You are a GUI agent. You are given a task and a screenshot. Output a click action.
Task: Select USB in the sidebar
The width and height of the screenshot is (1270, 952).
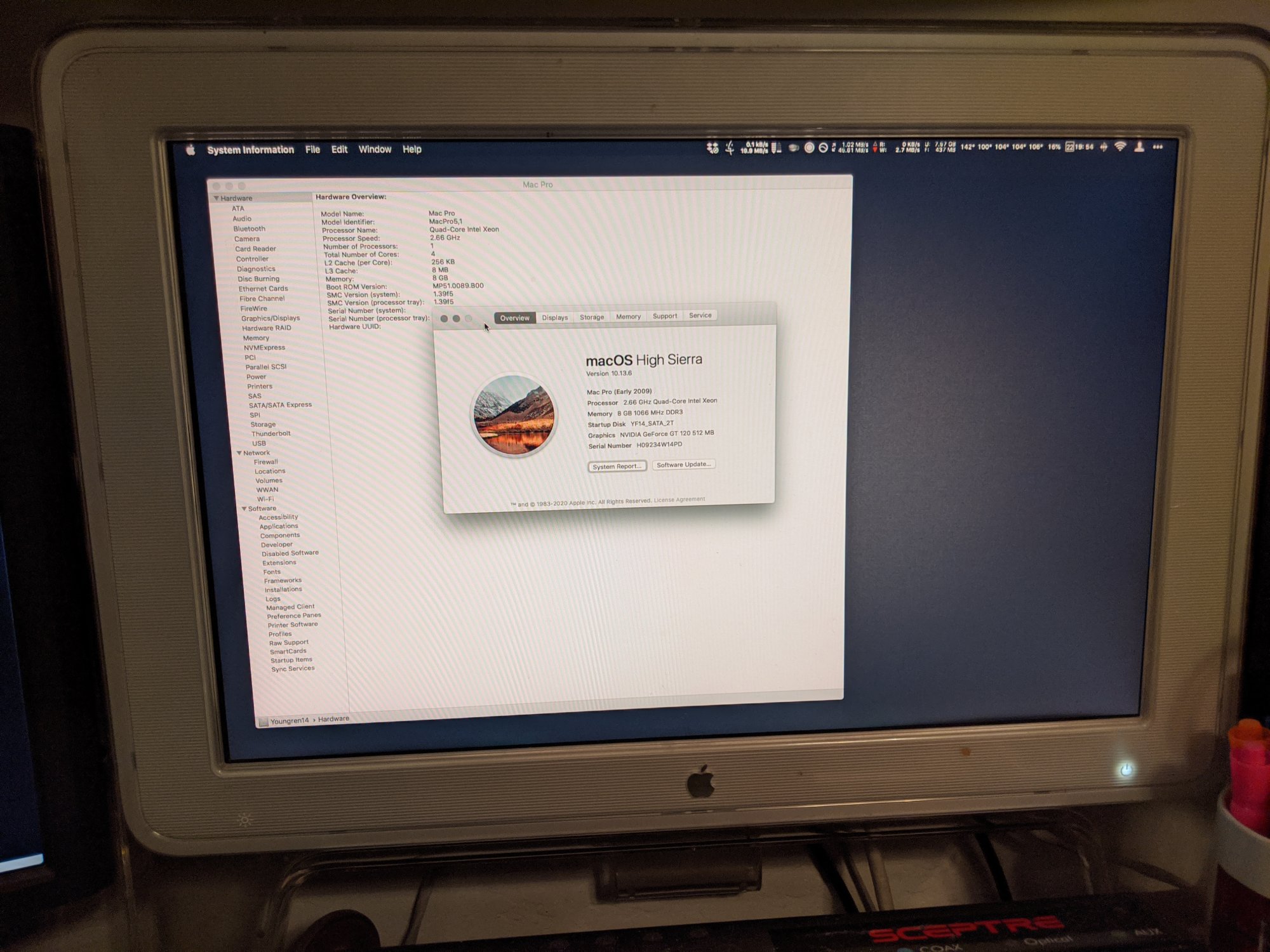(x=259, y=443)
